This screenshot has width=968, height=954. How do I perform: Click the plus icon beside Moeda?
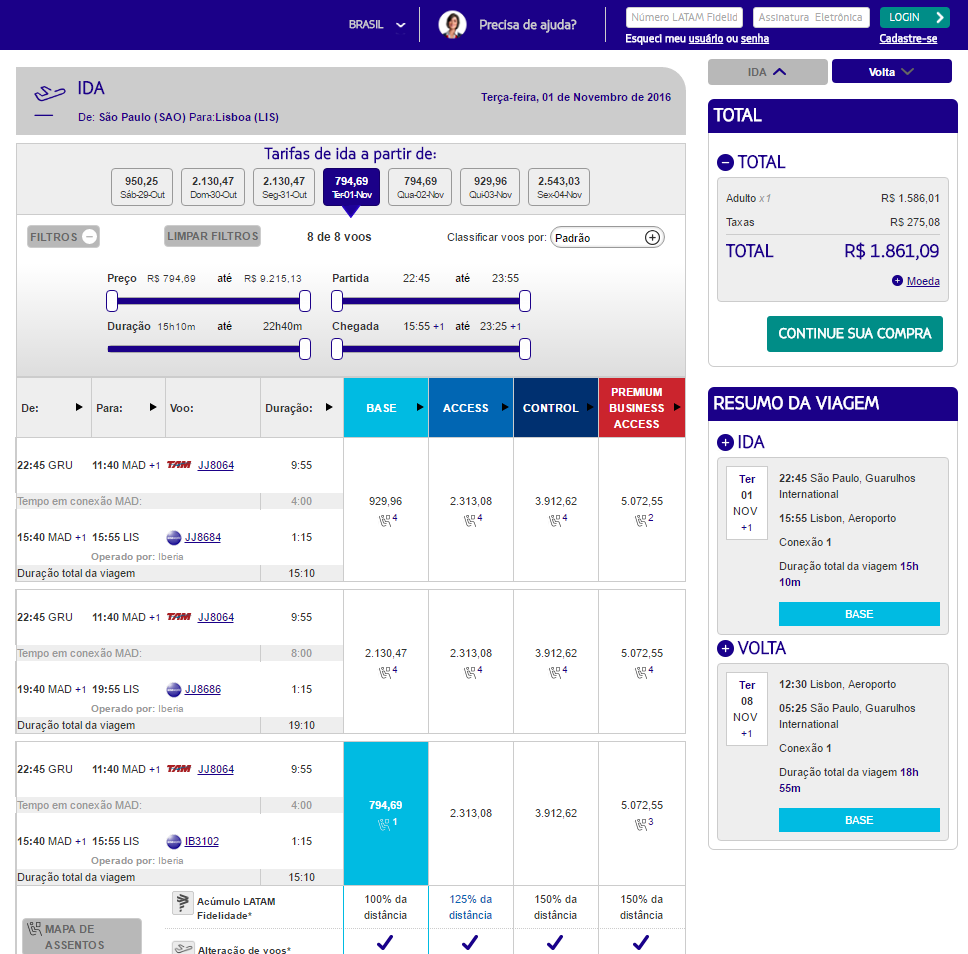898,281
